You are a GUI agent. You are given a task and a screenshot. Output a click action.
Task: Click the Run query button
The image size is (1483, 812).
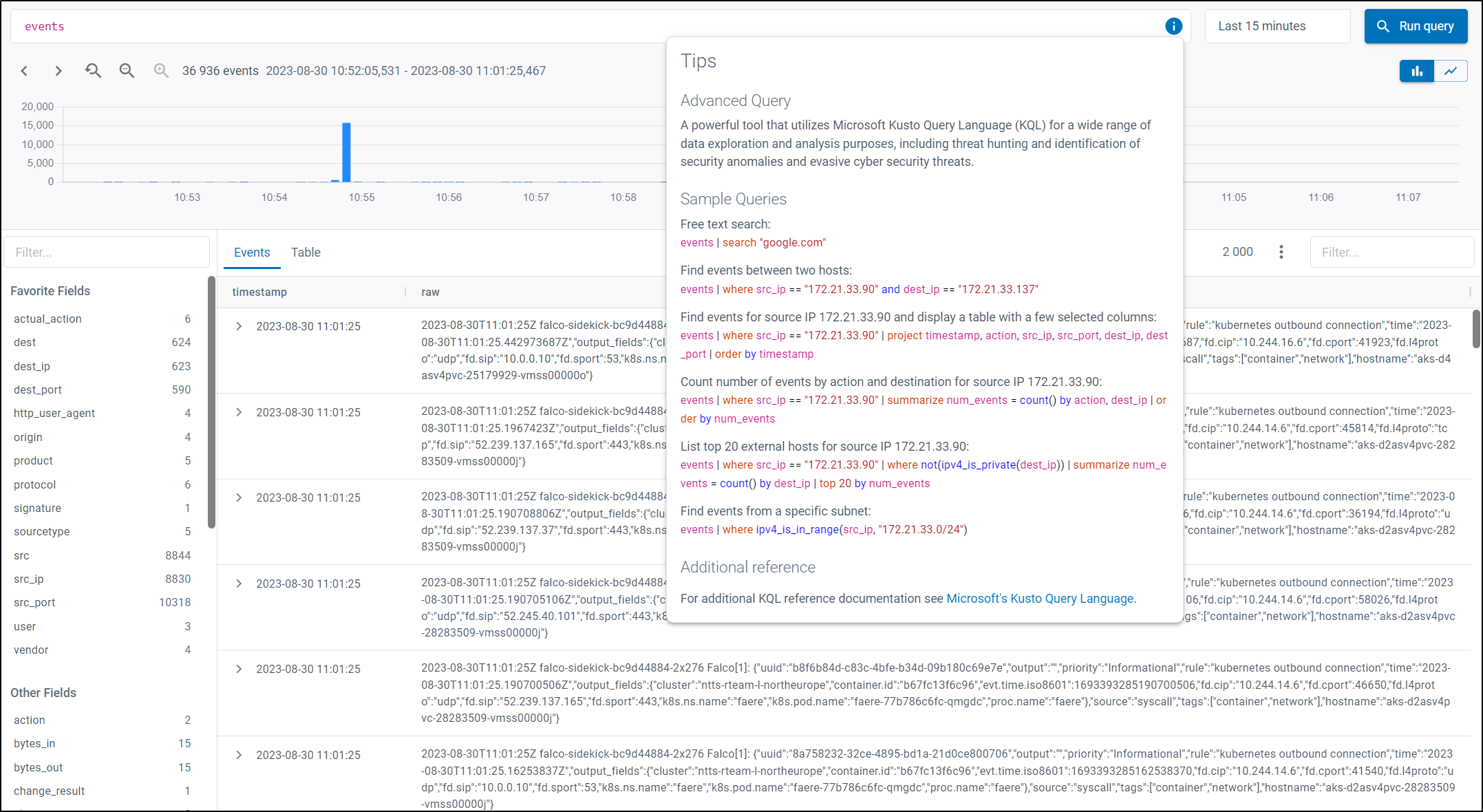point(1415,24)
